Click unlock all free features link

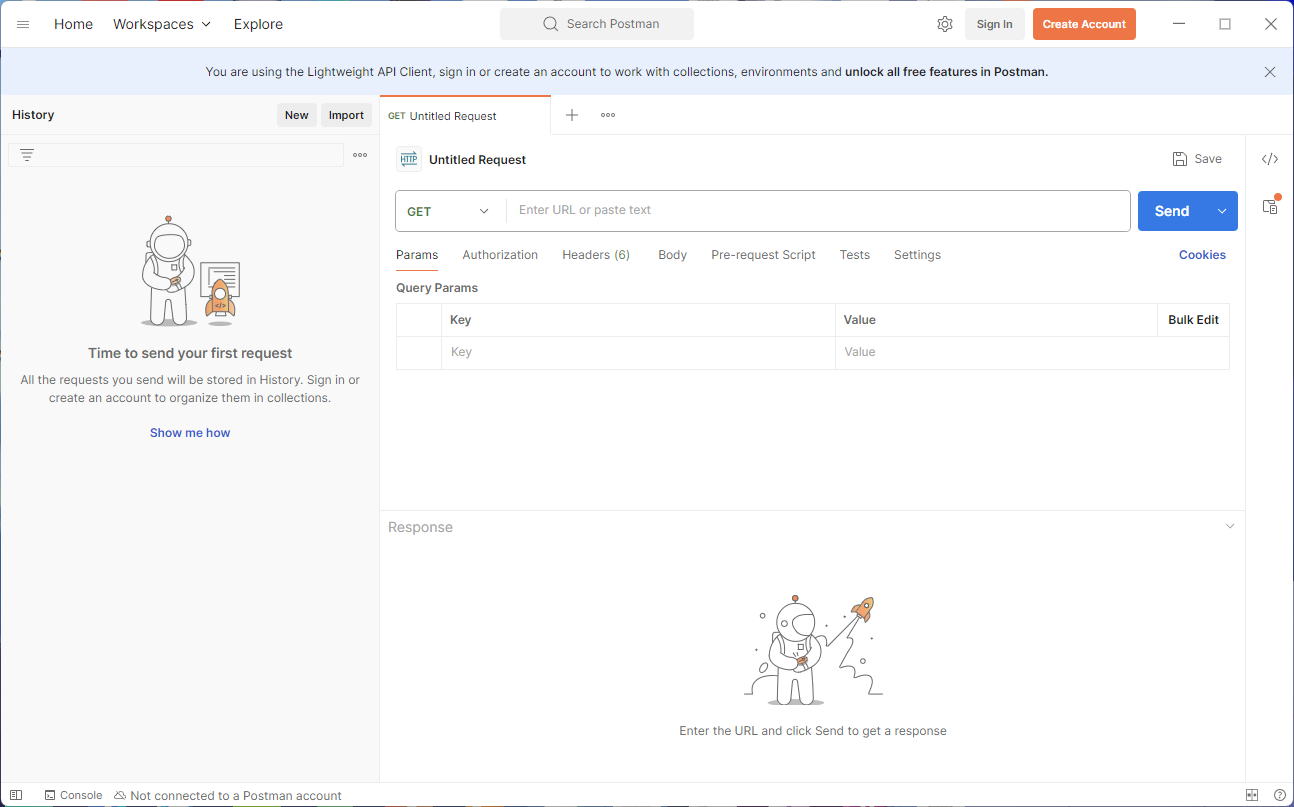[x=945, y=72]
